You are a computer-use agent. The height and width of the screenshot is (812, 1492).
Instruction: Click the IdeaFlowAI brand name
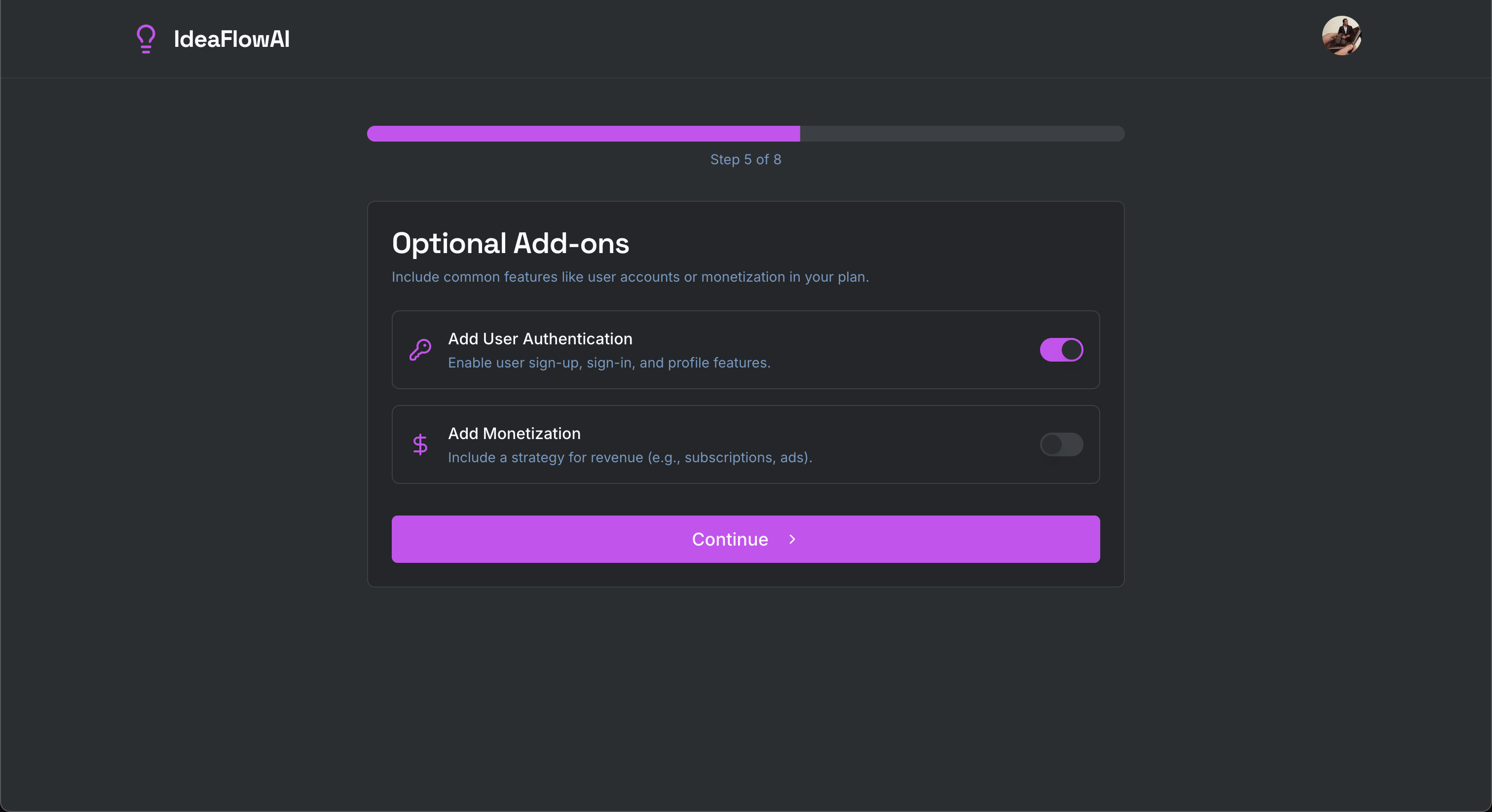[x=232, y=38]
